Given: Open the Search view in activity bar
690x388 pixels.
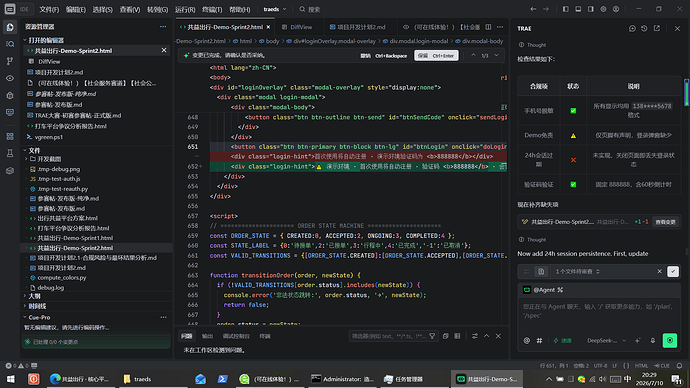Looking at the screenshot, I should coord(10,44).
